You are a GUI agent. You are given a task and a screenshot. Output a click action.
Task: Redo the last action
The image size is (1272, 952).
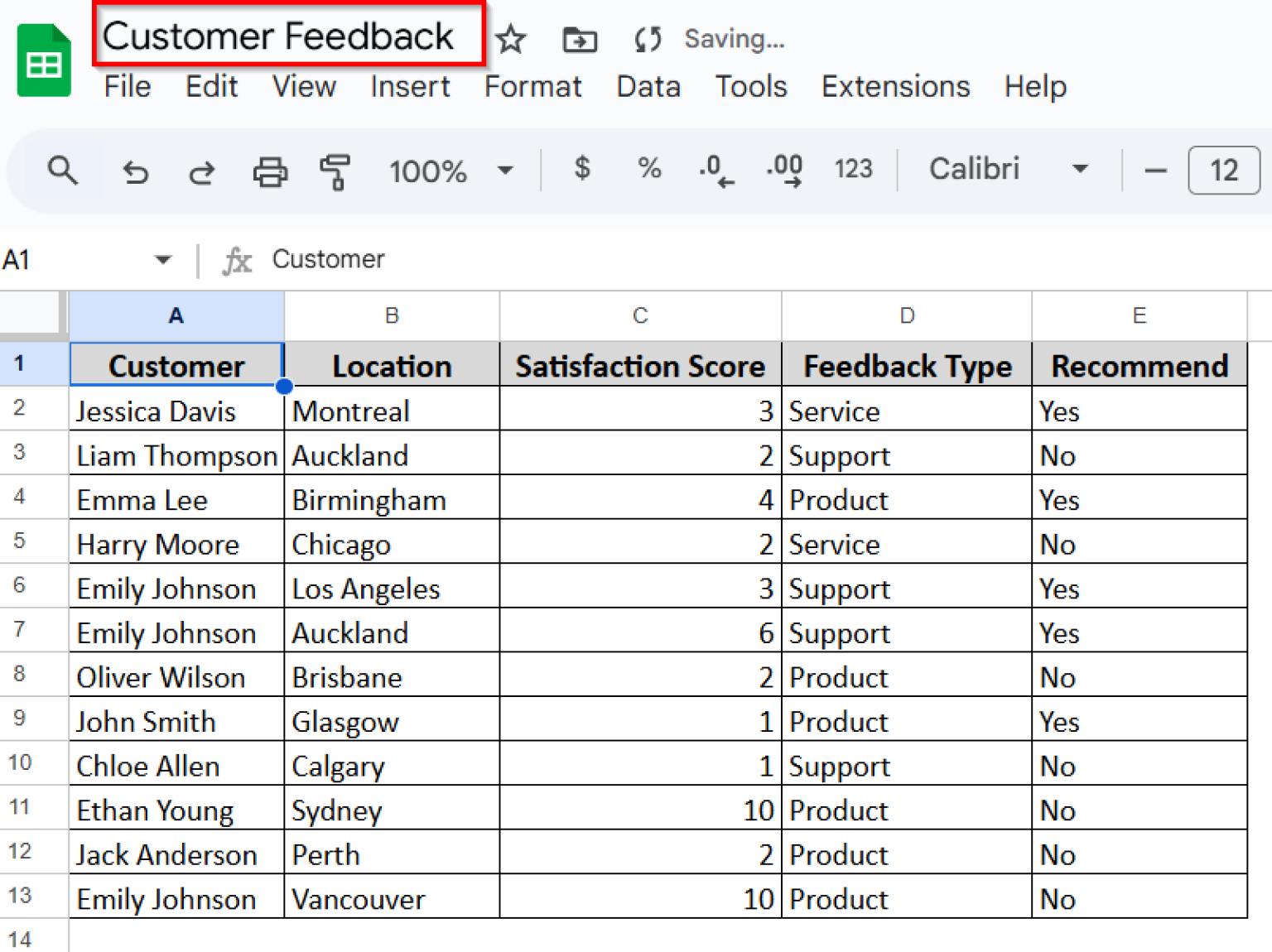[x=201, y=171]
